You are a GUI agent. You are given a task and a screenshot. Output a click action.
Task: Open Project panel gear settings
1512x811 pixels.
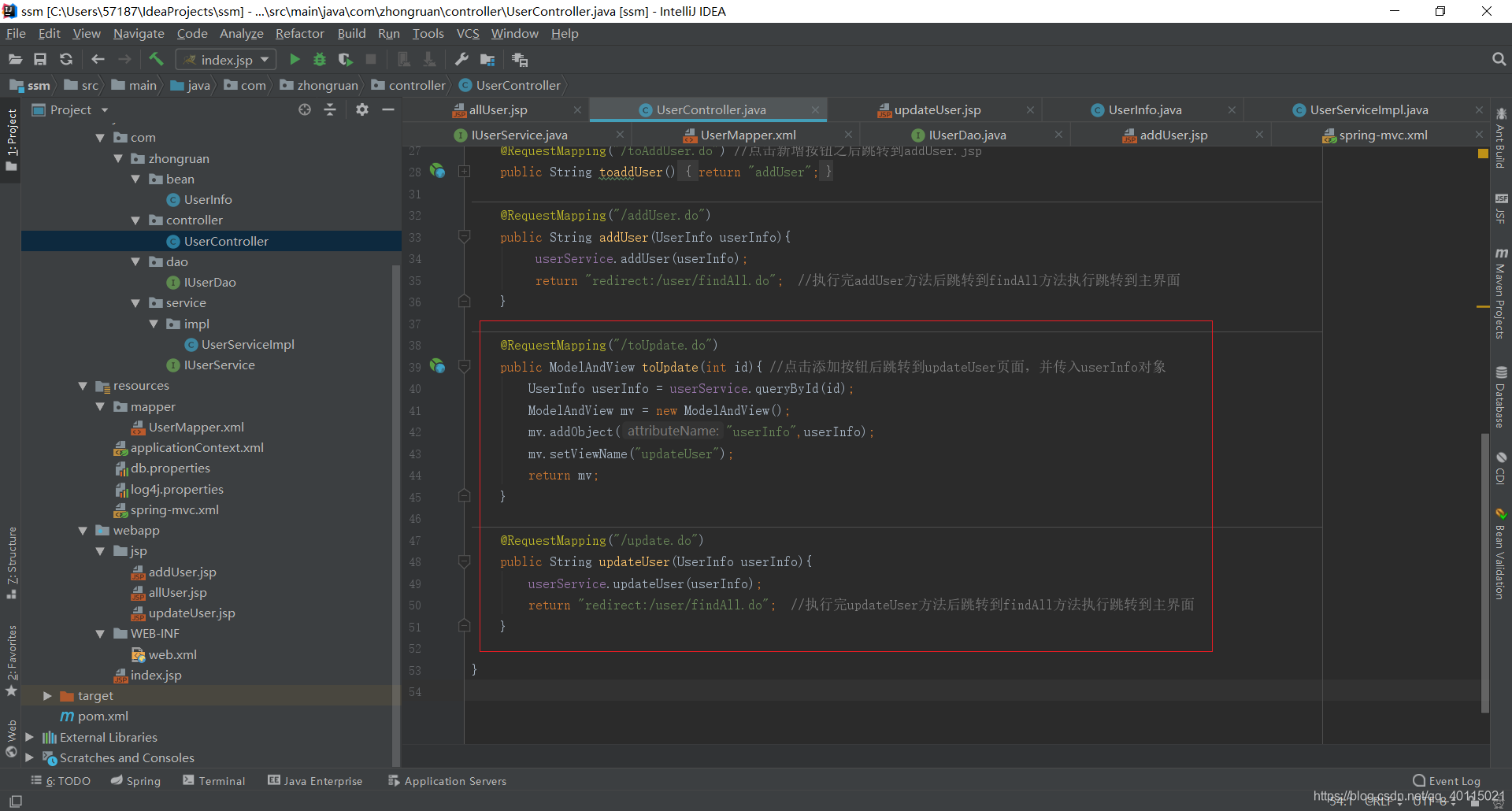pyautogui.click(x=362, y=109)
